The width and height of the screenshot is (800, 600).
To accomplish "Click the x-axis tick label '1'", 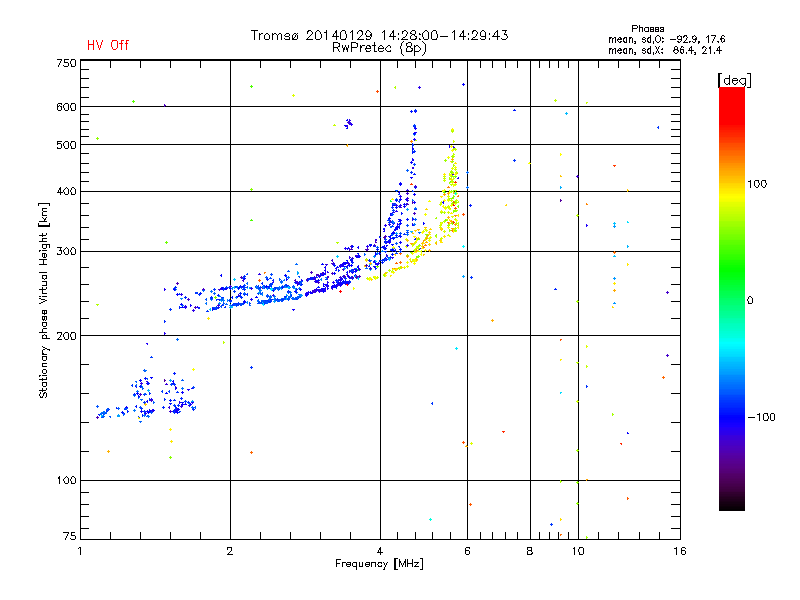I will (80, 551).
